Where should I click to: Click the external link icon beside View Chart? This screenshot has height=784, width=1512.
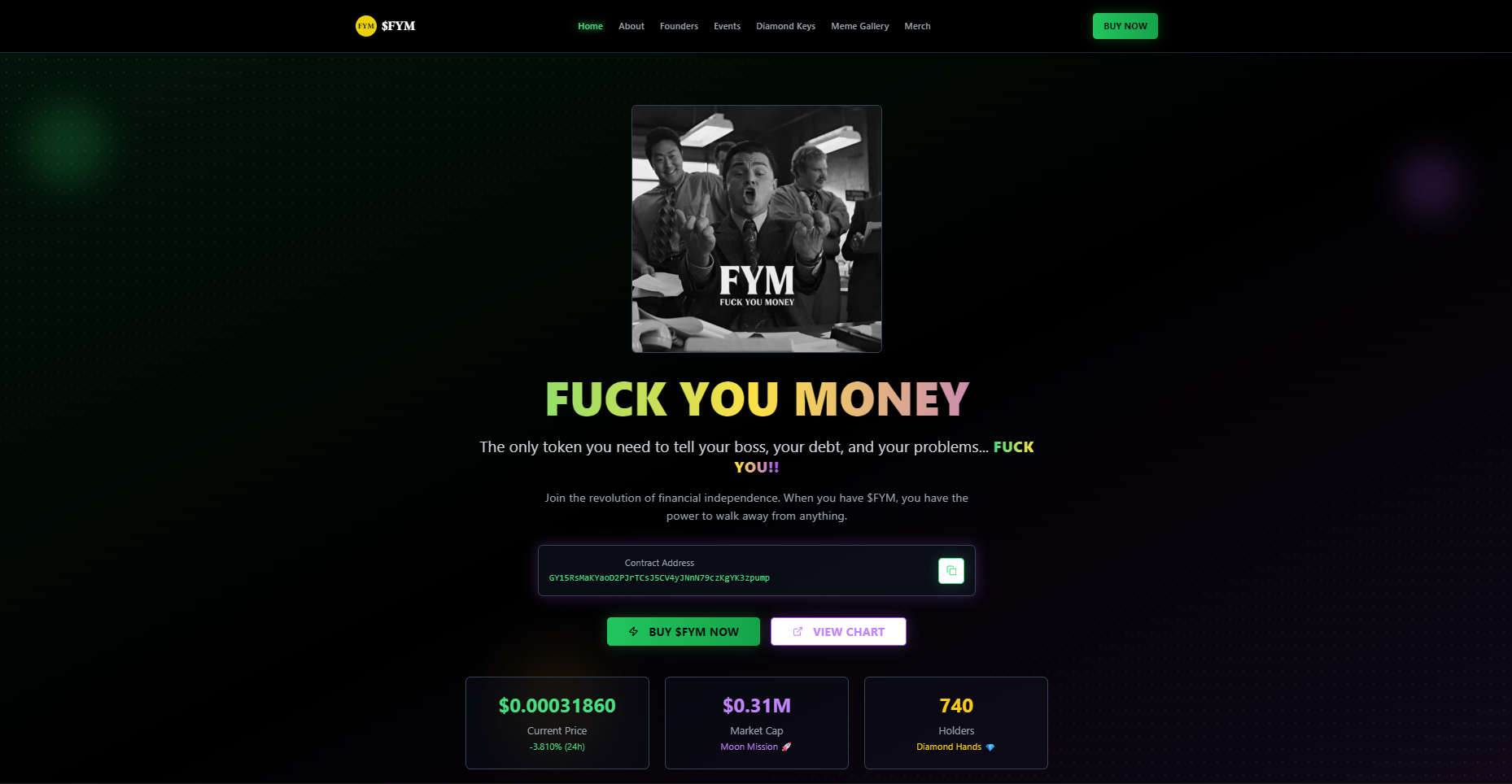798,631
